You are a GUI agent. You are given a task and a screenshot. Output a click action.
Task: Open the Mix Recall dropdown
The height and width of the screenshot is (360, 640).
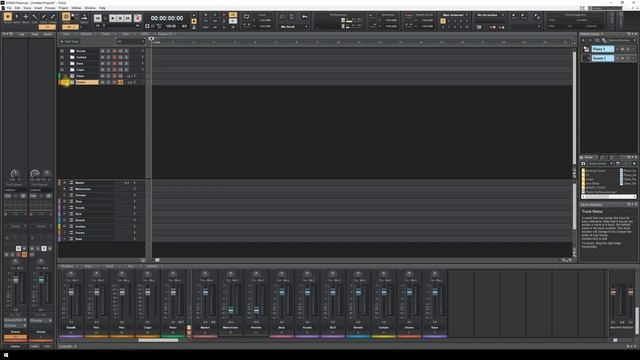point(293,27)
